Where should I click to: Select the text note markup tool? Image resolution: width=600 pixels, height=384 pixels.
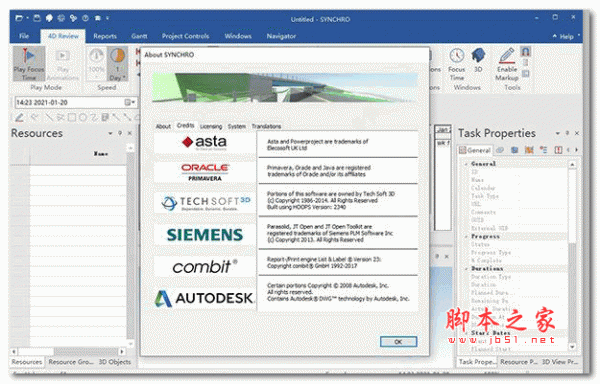click(105, 118)
